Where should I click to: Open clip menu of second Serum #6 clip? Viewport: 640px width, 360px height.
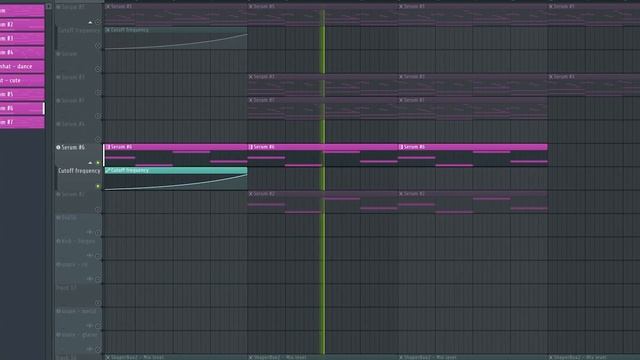pyautogui.click(x=251, y=147)
